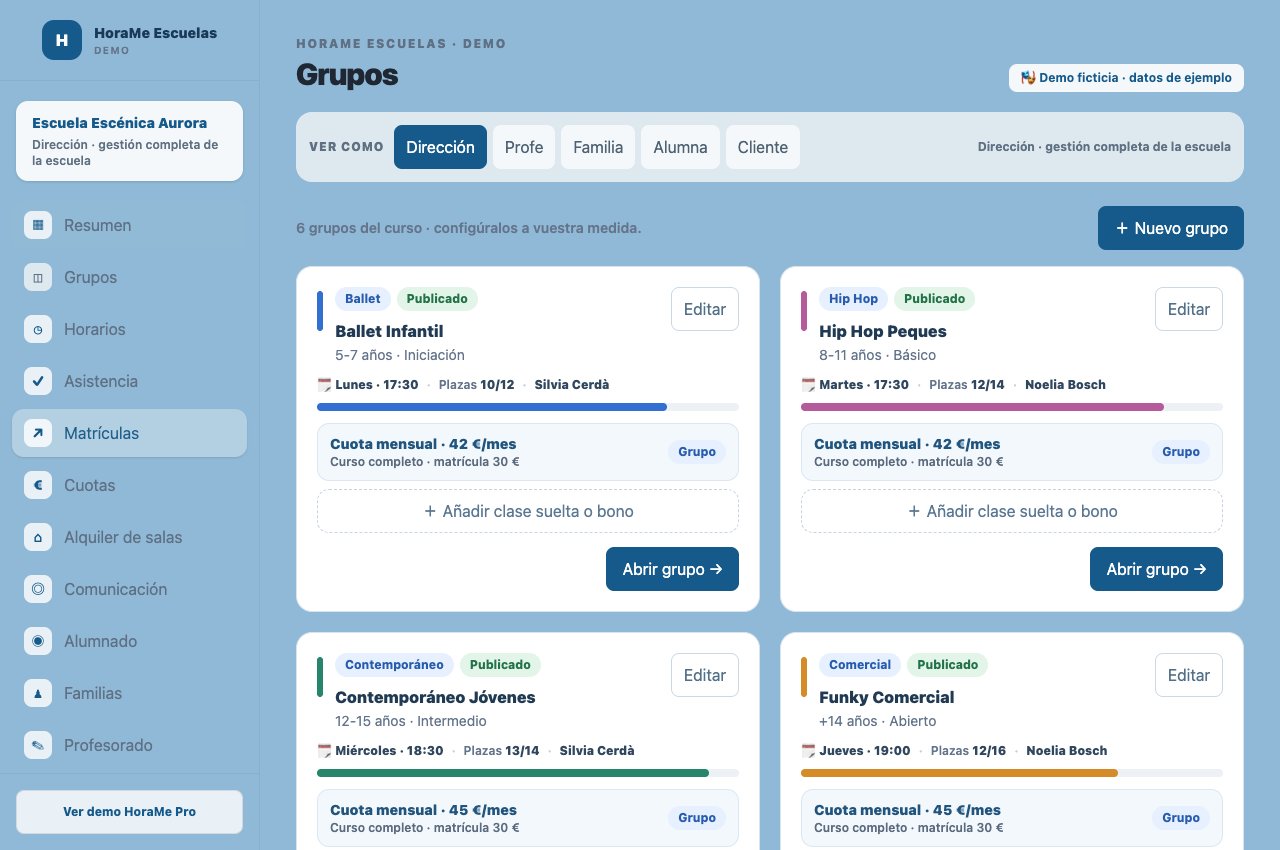
Task: Click the Cuotas euro icon
Action: point(38,485)
